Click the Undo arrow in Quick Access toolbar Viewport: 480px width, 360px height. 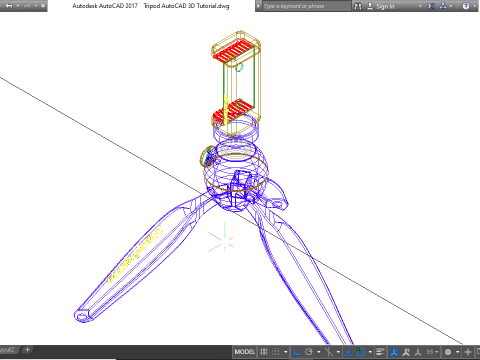pyautogui.click(x=9, y=6)
